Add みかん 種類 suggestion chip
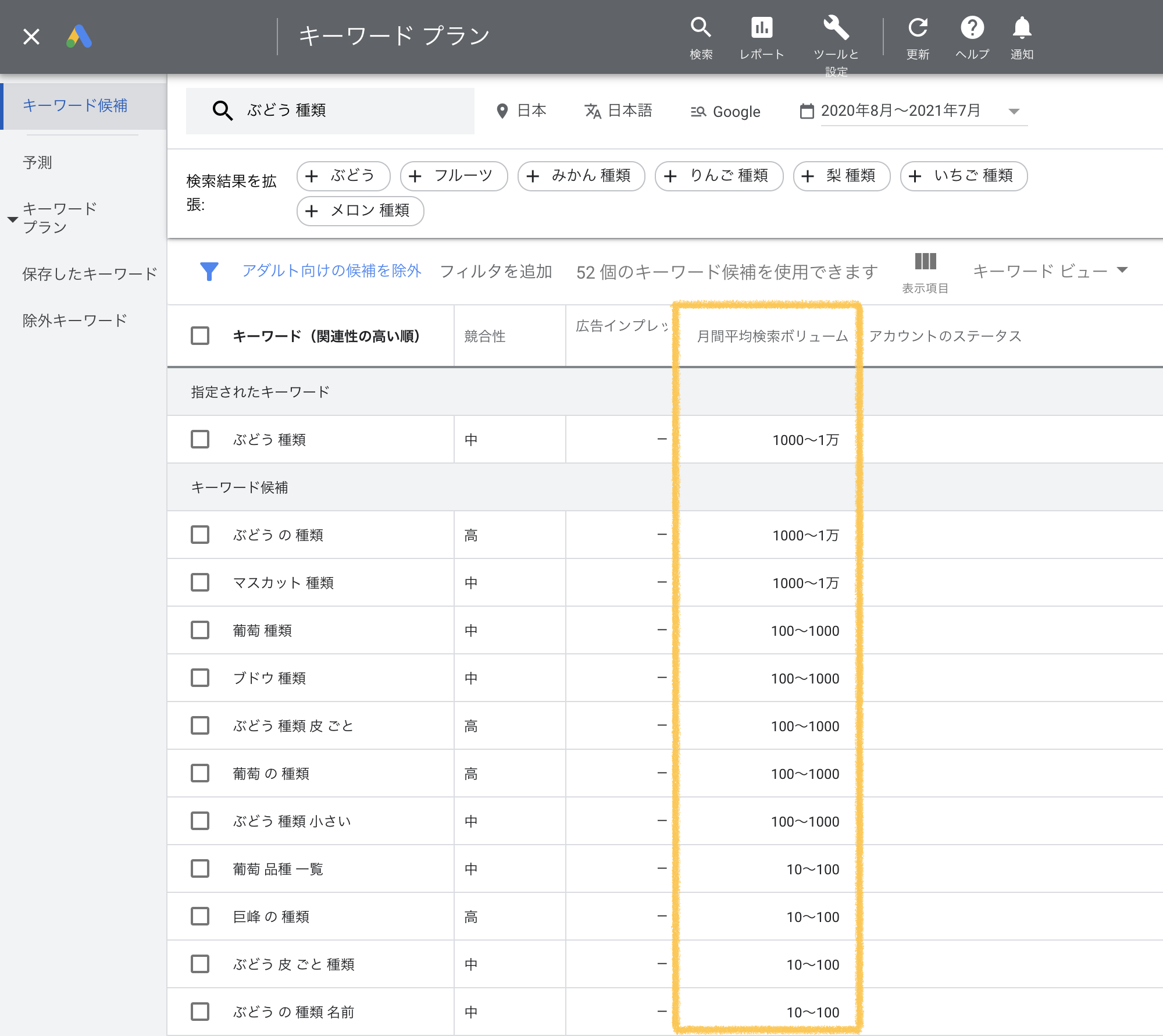 pos(581,176)
